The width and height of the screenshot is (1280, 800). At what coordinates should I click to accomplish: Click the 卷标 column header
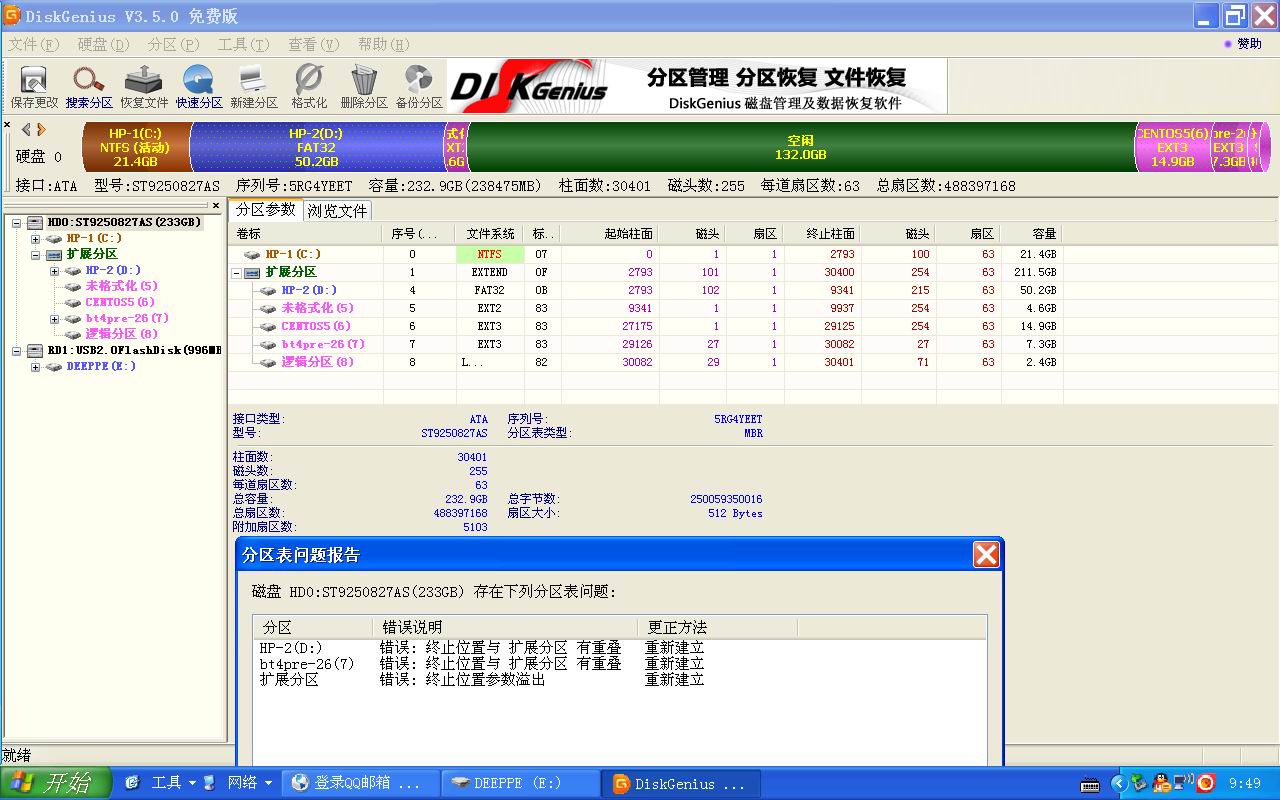tap(306, 234)
